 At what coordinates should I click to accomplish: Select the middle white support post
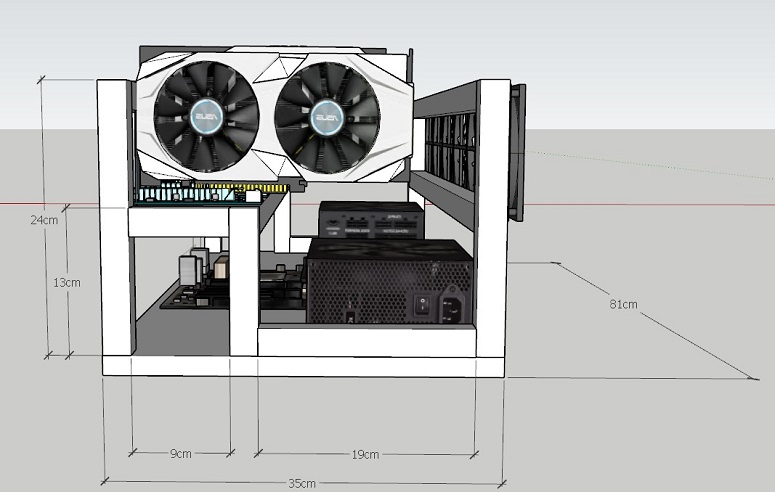pos(244,281)
